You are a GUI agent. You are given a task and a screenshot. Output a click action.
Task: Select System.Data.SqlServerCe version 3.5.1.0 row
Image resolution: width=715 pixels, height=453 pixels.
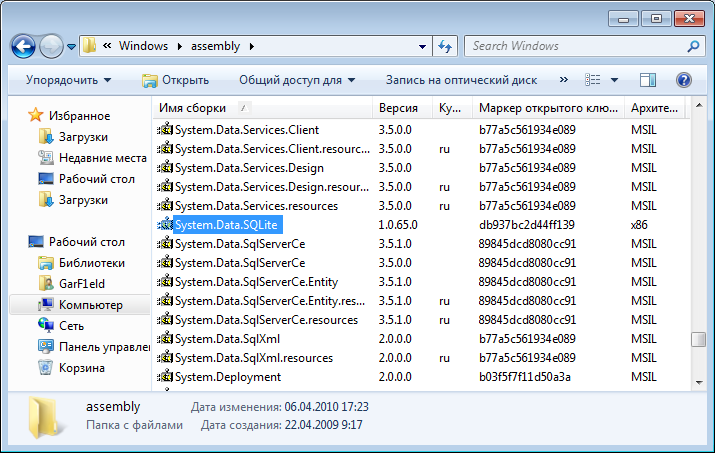tap(240, 244)
